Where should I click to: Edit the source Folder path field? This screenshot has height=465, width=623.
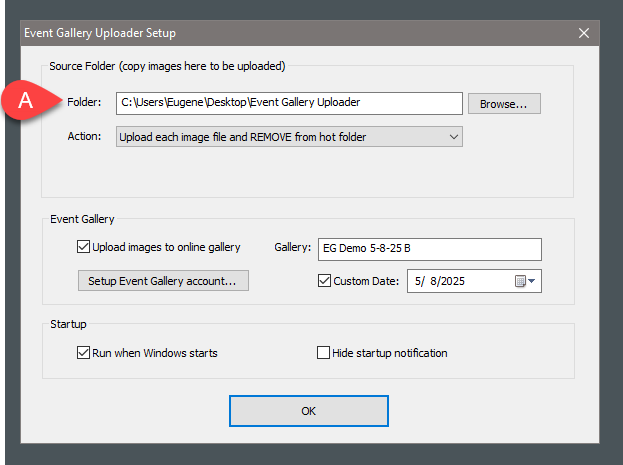click(289, 103)
